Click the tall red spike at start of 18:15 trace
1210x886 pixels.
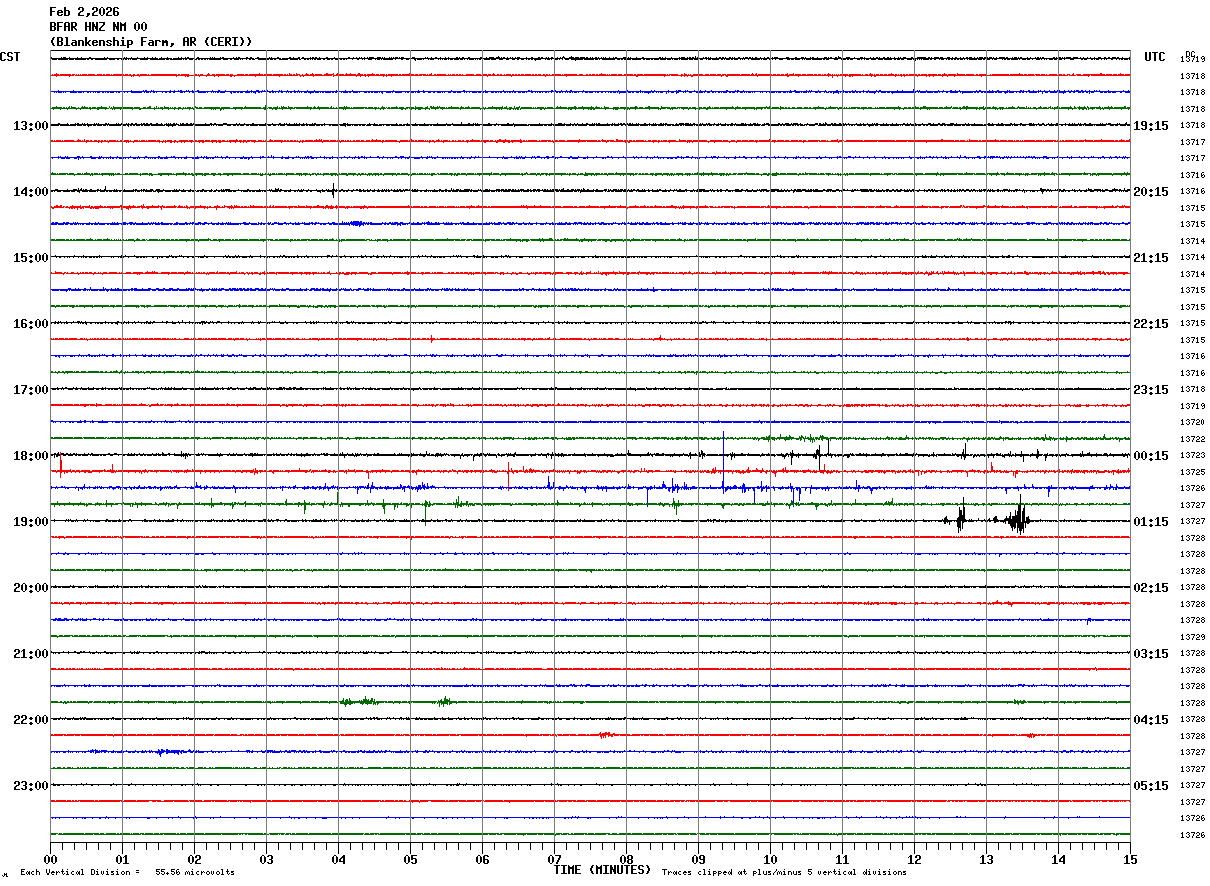tap(60, 464)
